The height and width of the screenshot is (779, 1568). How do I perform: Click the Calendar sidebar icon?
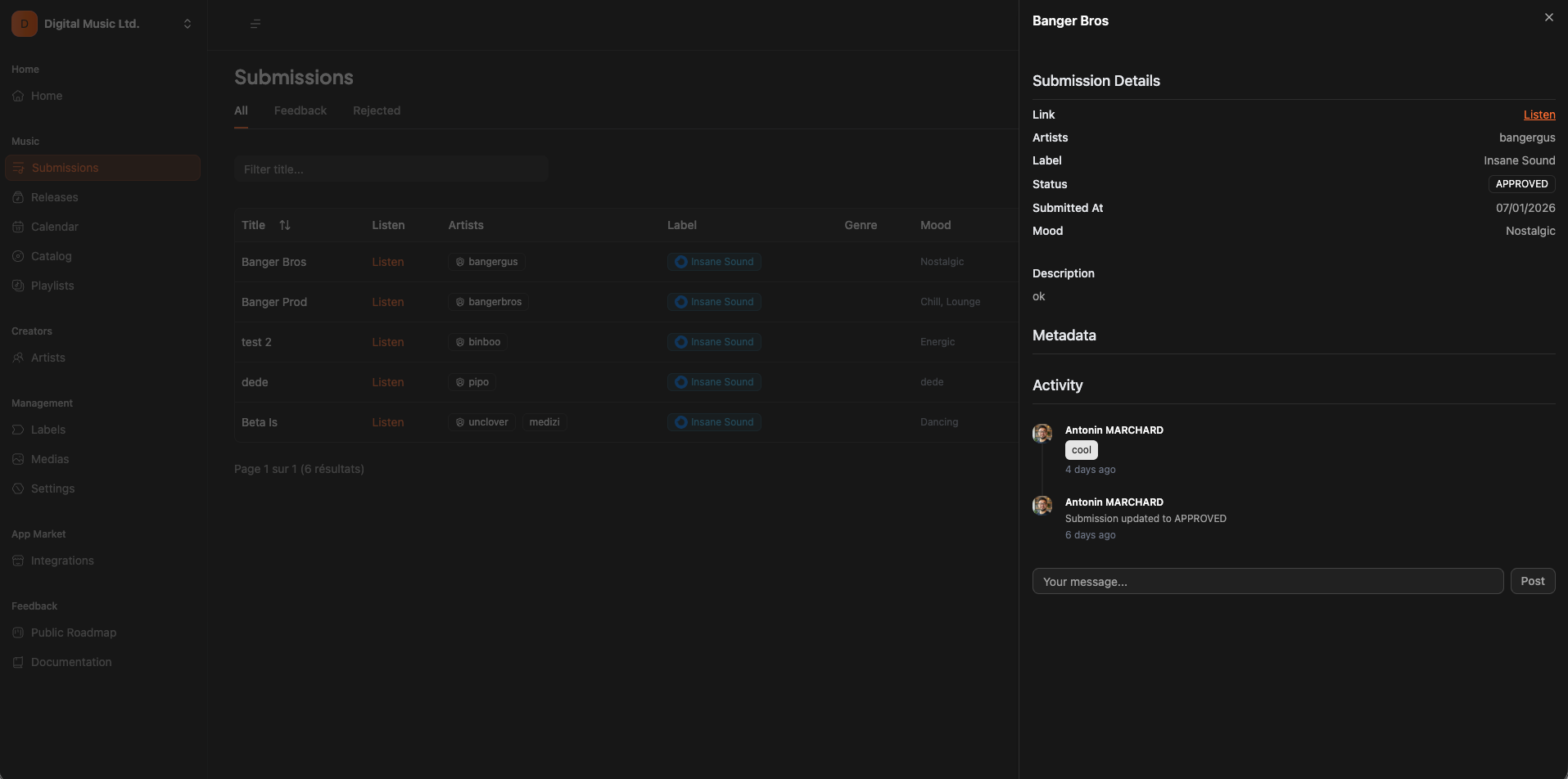click(18, 227)
